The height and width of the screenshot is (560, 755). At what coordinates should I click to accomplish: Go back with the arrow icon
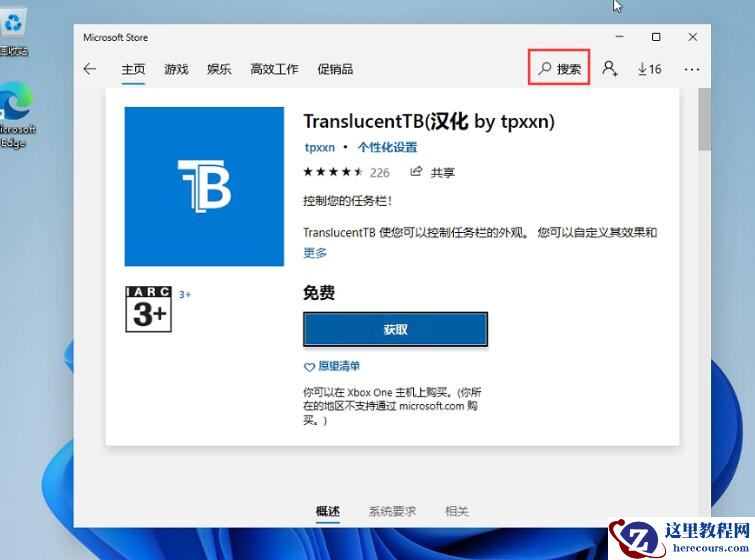click(x=90, y=69)
